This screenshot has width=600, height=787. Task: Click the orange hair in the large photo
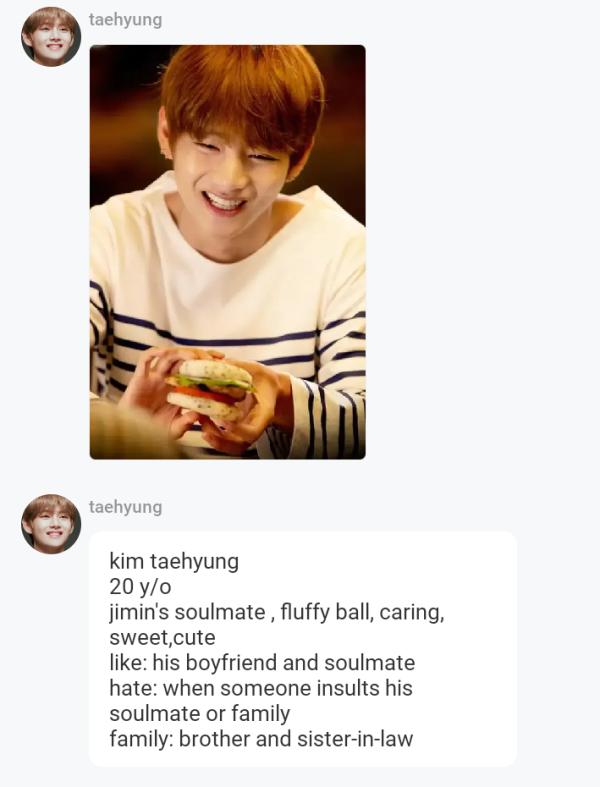241,93
